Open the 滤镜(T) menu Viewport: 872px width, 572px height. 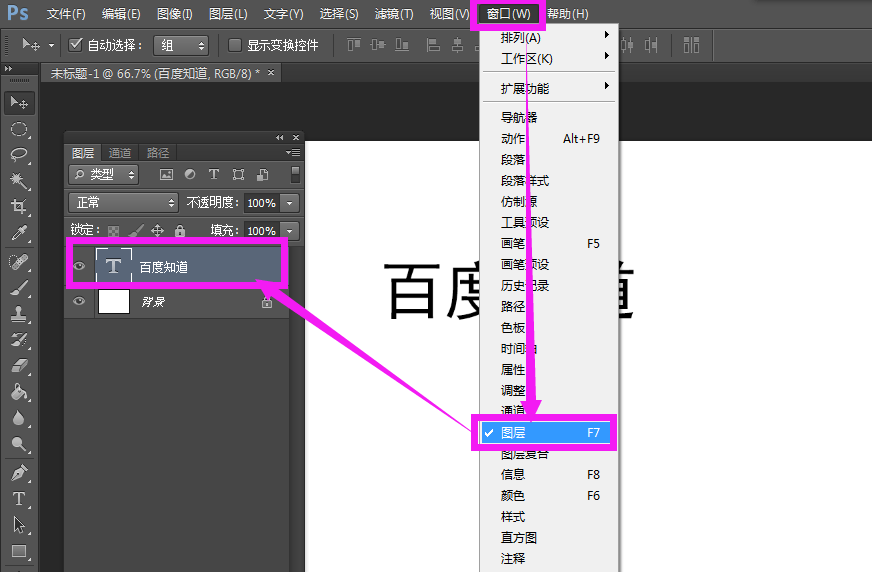coord(394,13)
